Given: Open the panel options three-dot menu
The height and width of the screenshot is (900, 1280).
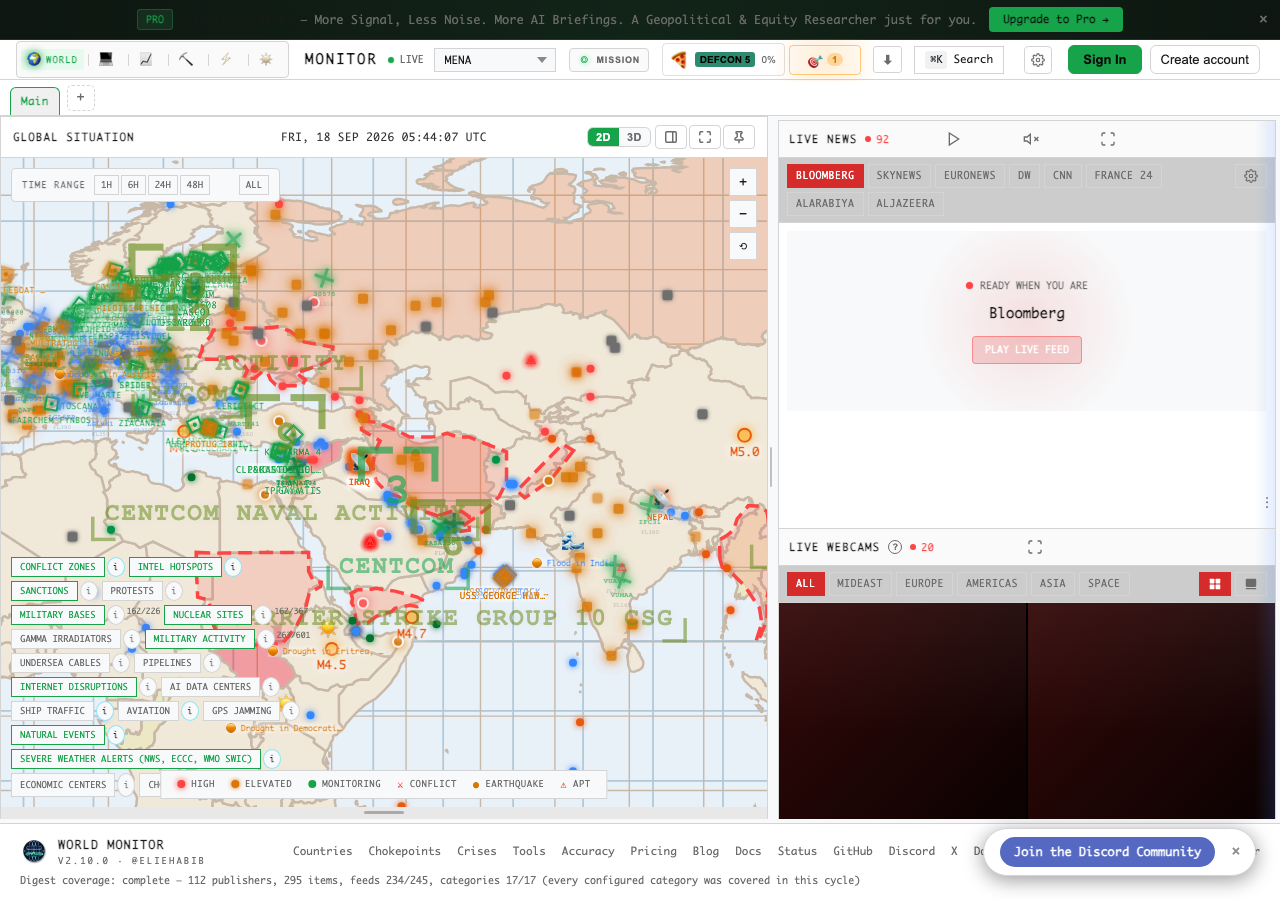Looking at the screenshot, I should pos(1267,502).
